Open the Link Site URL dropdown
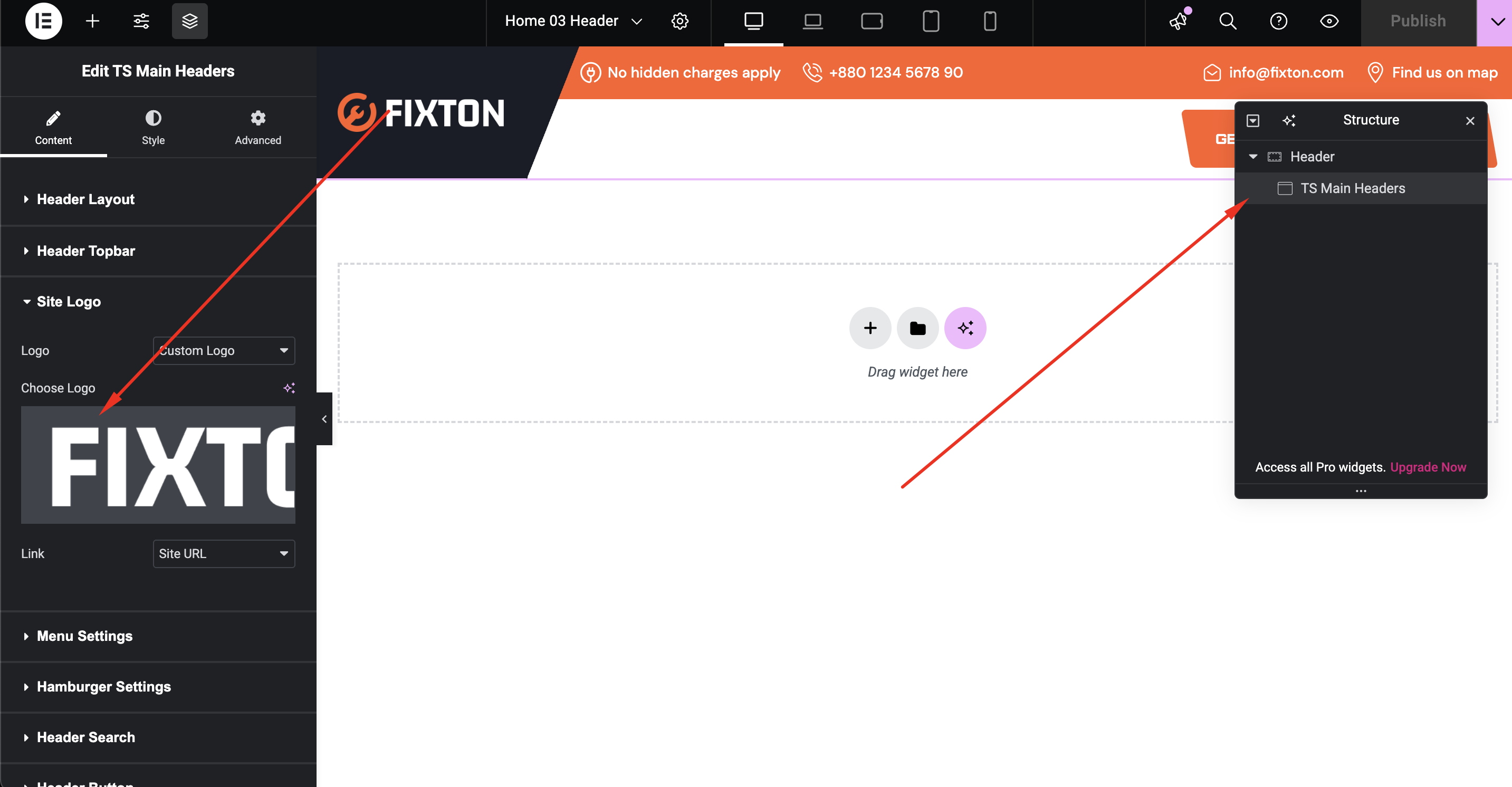 tap(224, 553)
